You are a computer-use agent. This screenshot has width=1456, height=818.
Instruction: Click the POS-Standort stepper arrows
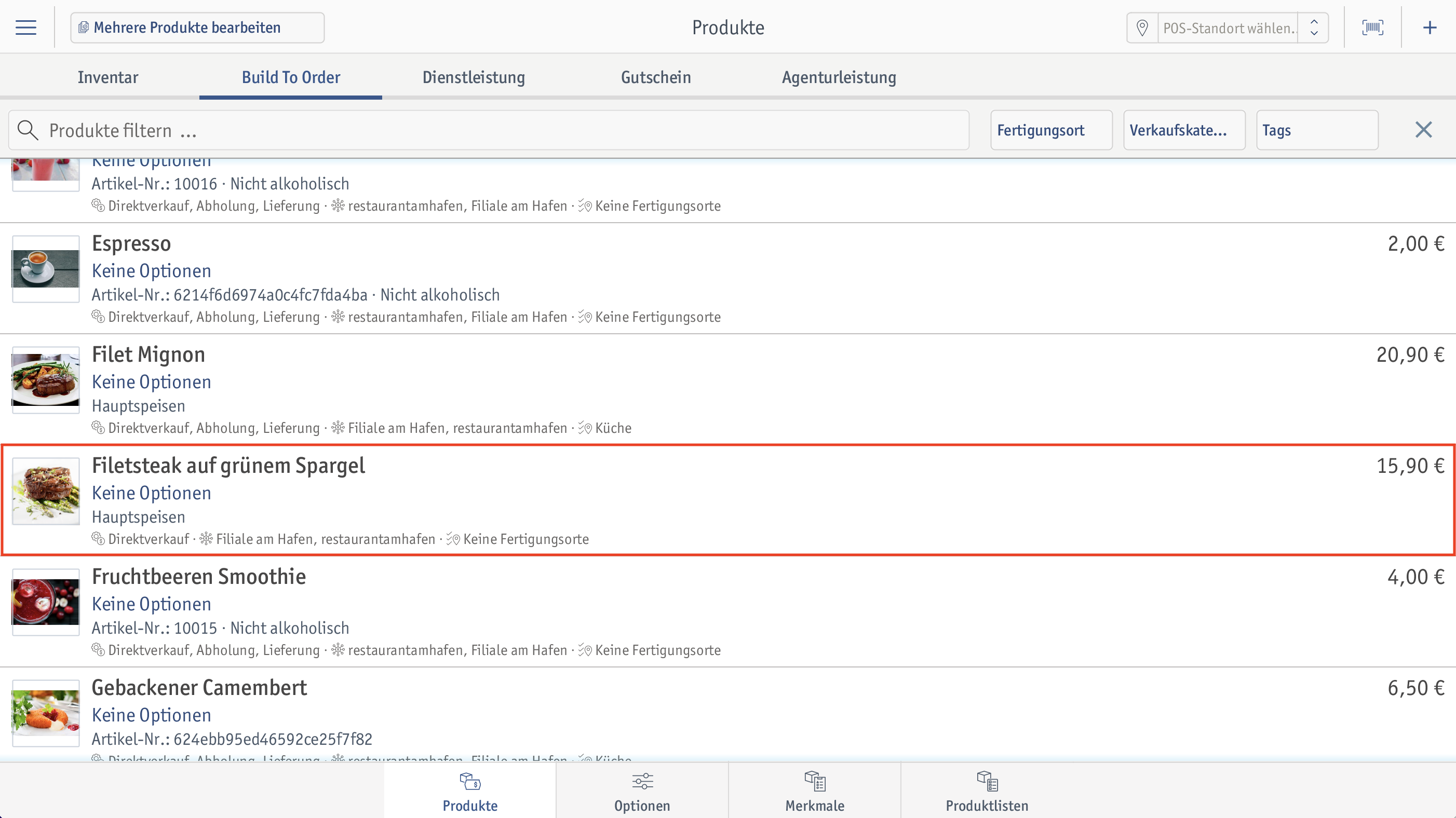click(1314, 28)
